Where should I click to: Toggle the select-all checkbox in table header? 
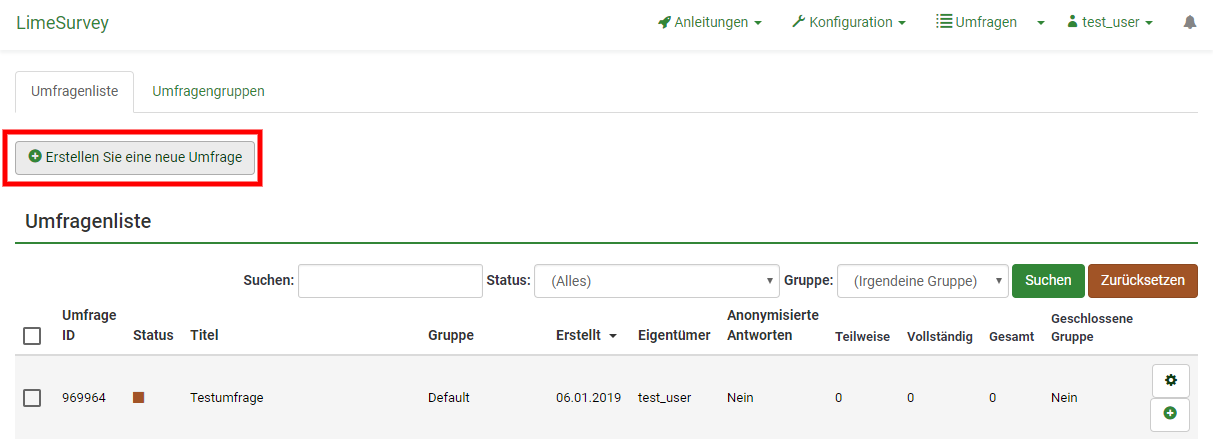tap(32, 336)
